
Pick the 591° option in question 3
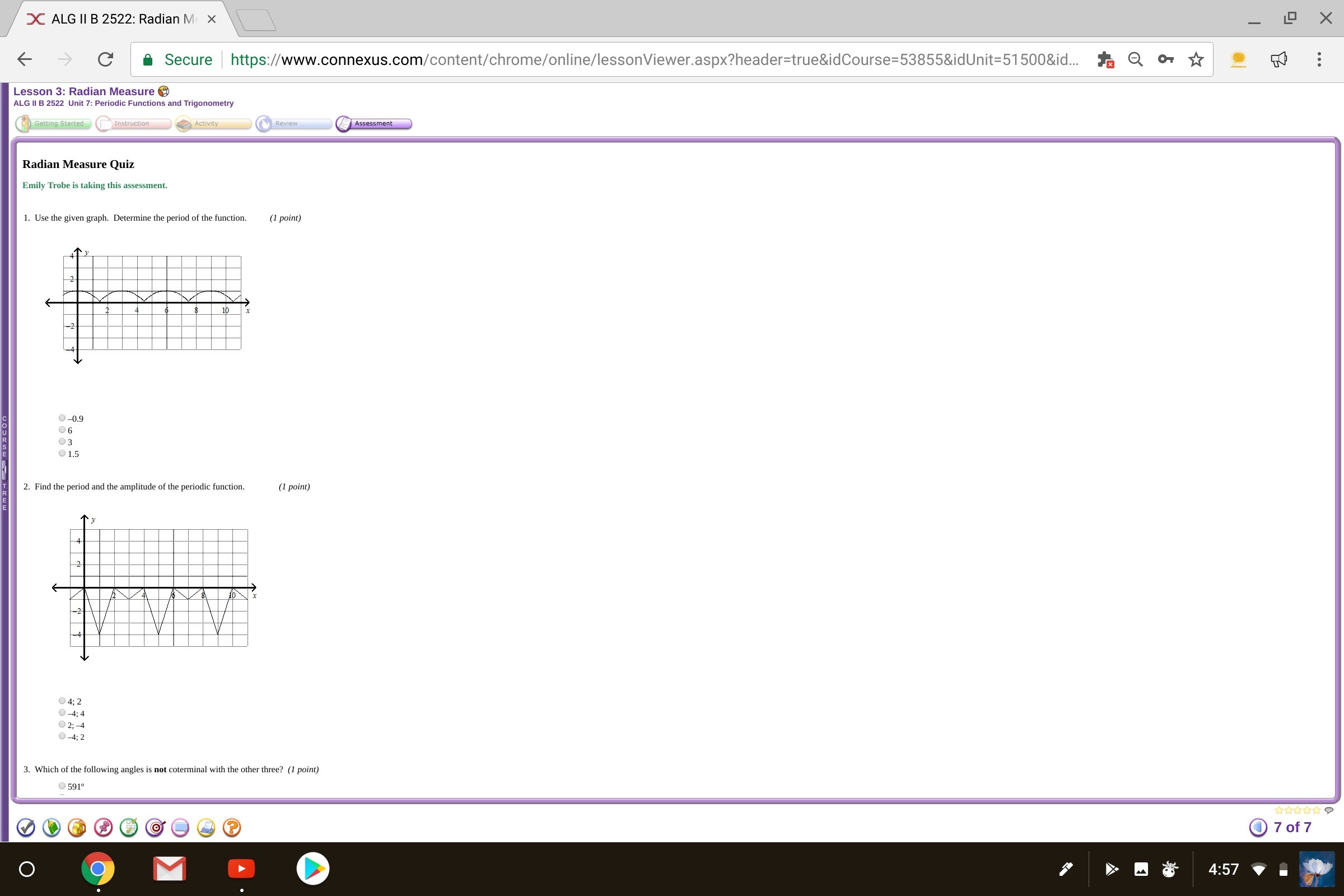(62, 786)
